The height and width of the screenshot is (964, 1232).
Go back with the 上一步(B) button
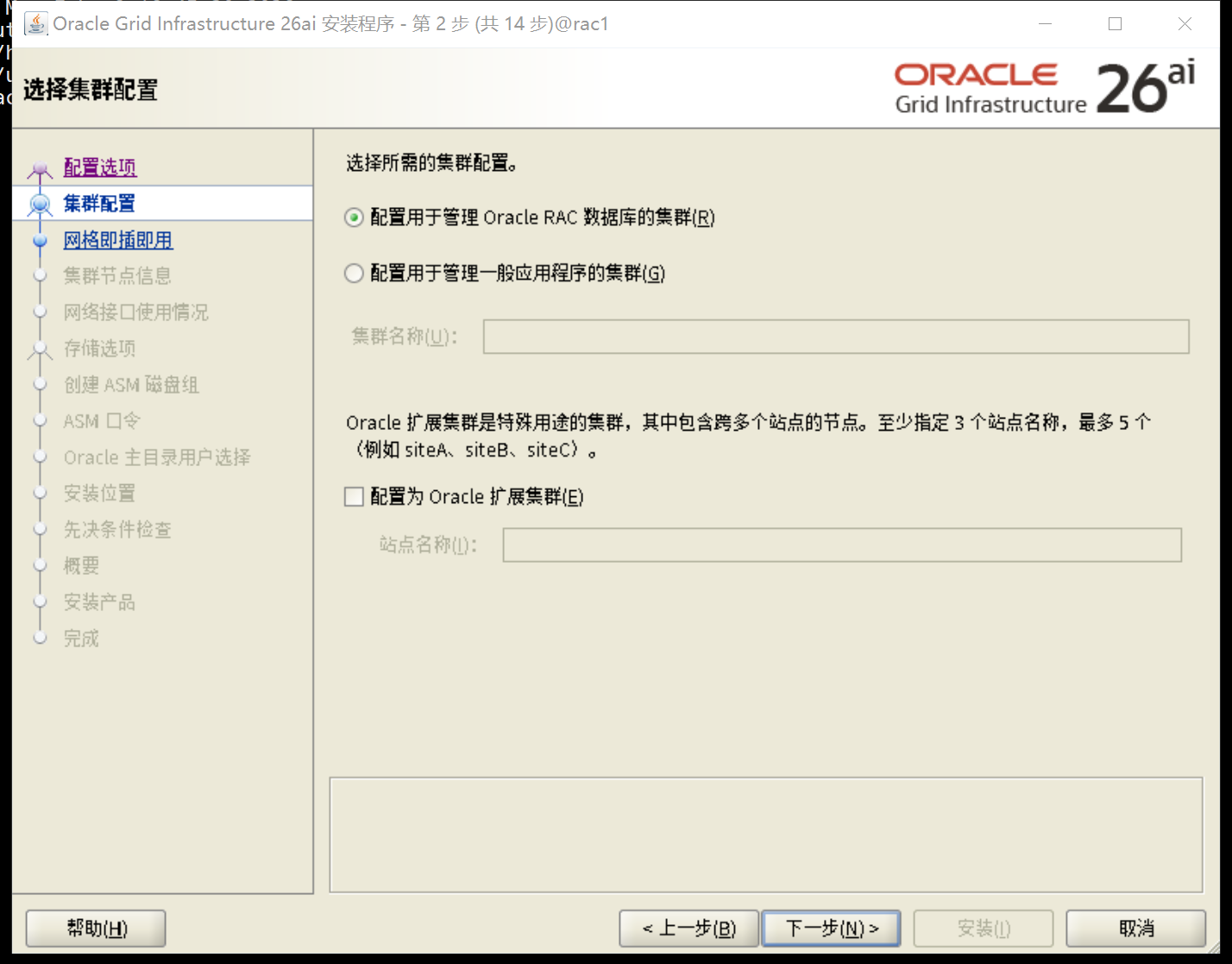click(x=688, y=929)
